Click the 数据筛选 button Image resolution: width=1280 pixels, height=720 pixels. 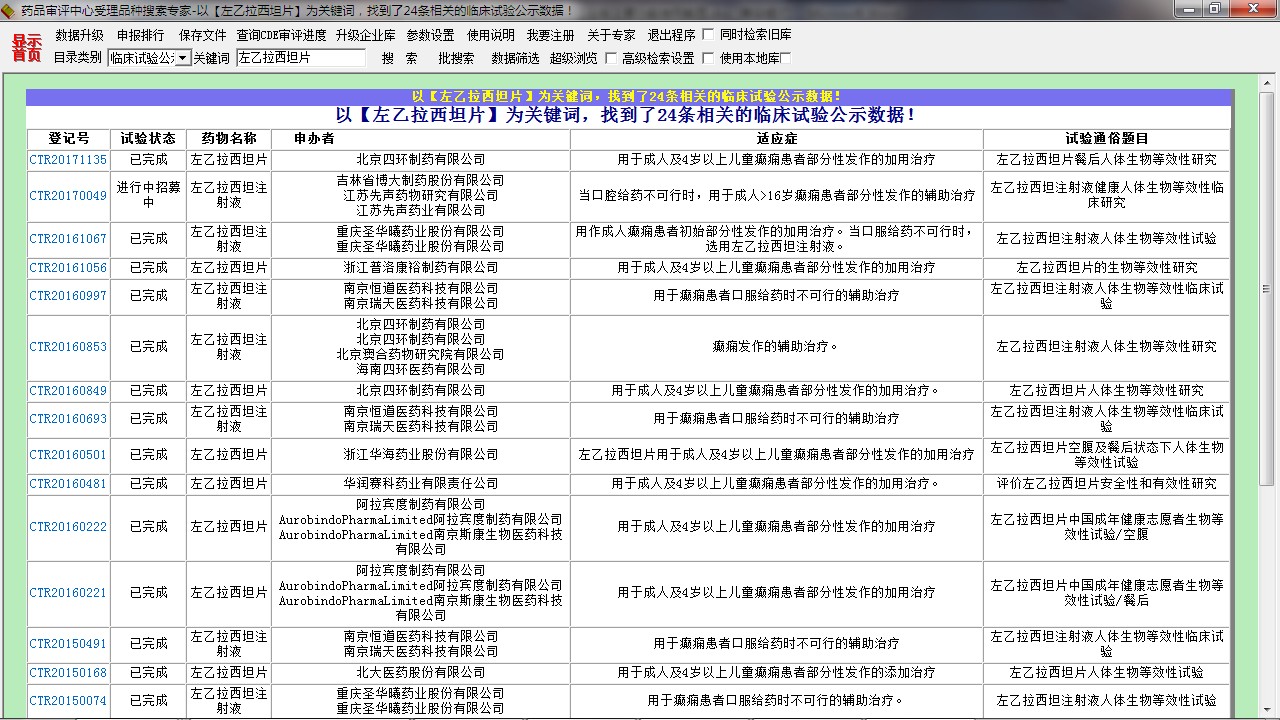click(515, 58)
